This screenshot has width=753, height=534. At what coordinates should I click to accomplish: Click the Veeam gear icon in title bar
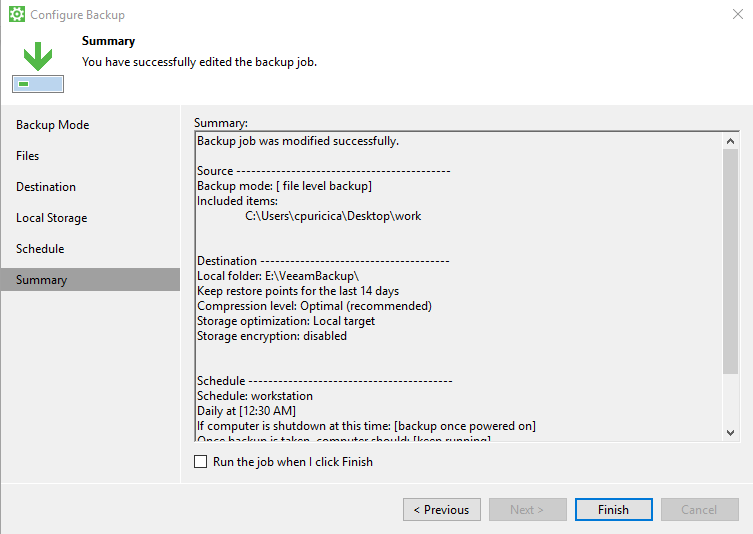point(17,14)
